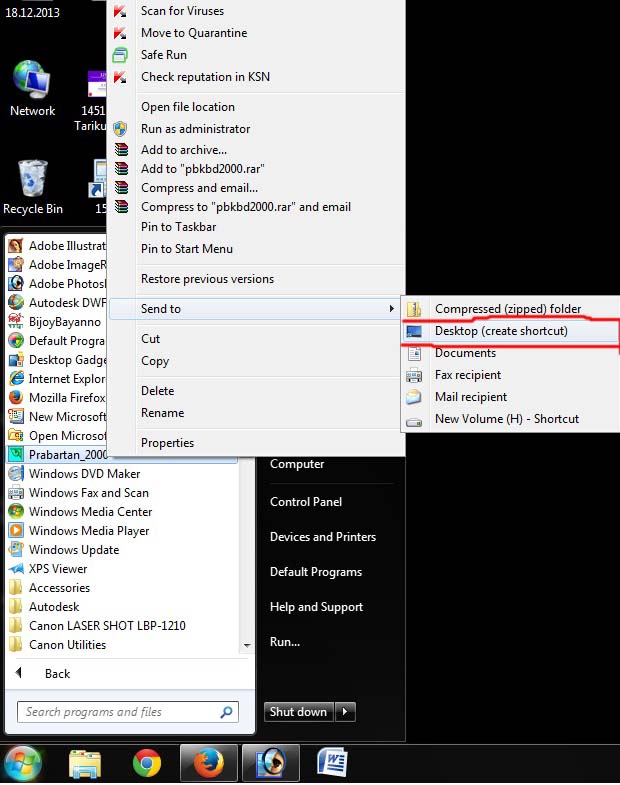The image size is (620, 785).
Task: Open Devices and Printers
Action: (x=323, y=537)
